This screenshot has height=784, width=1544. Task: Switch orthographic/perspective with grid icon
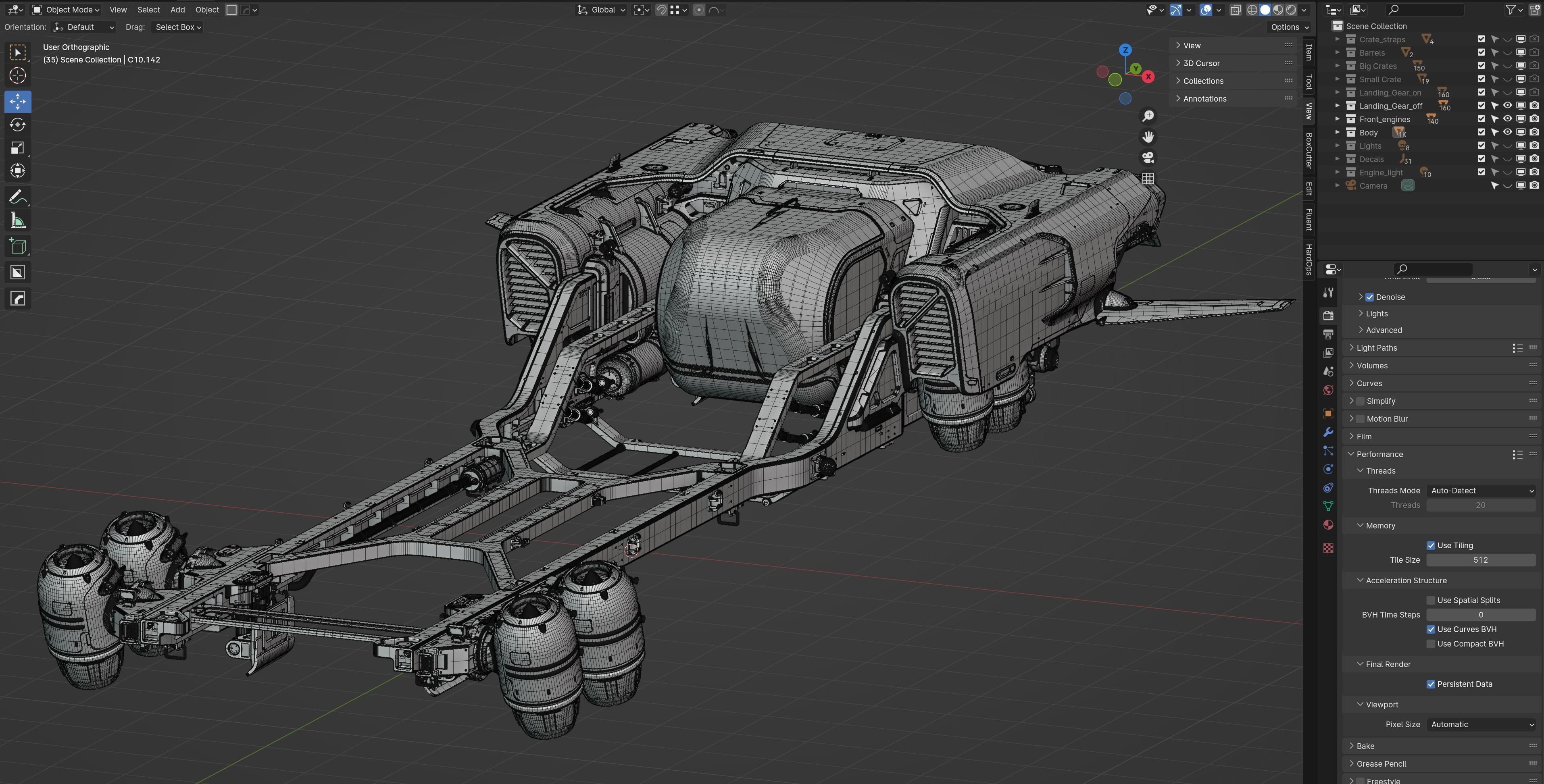click(1148, 179)
